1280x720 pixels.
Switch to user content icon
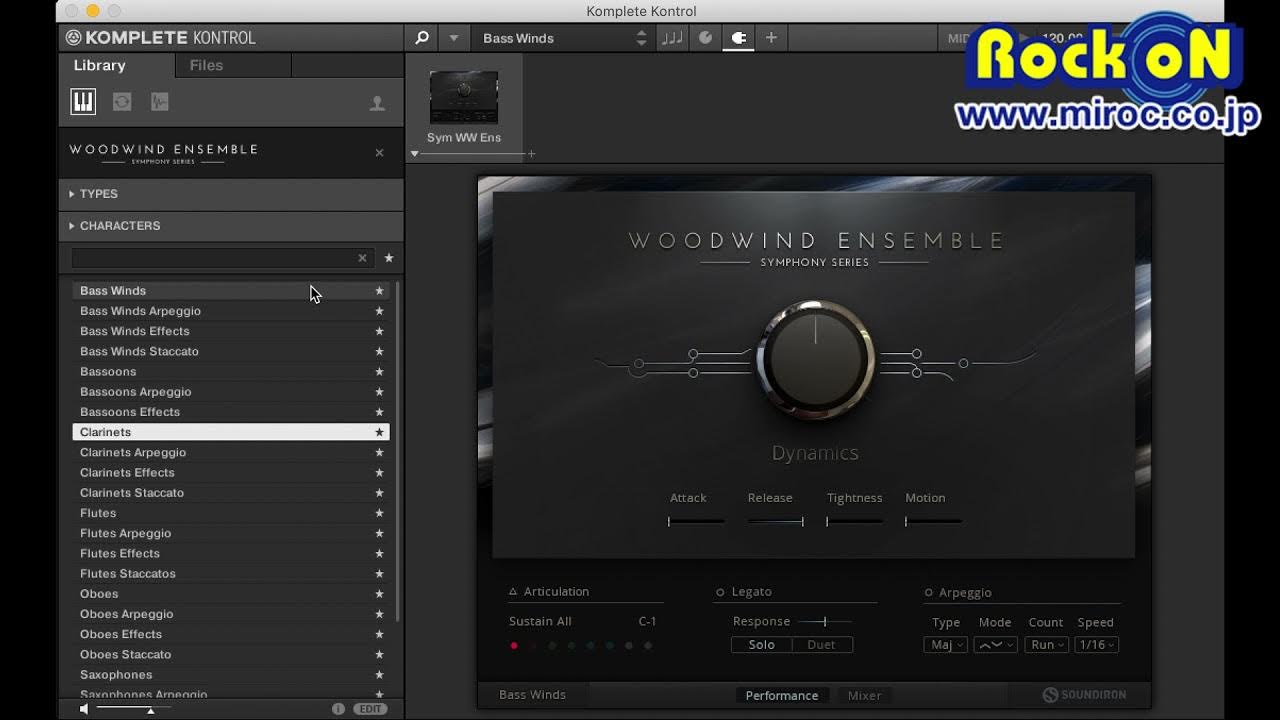377,103
